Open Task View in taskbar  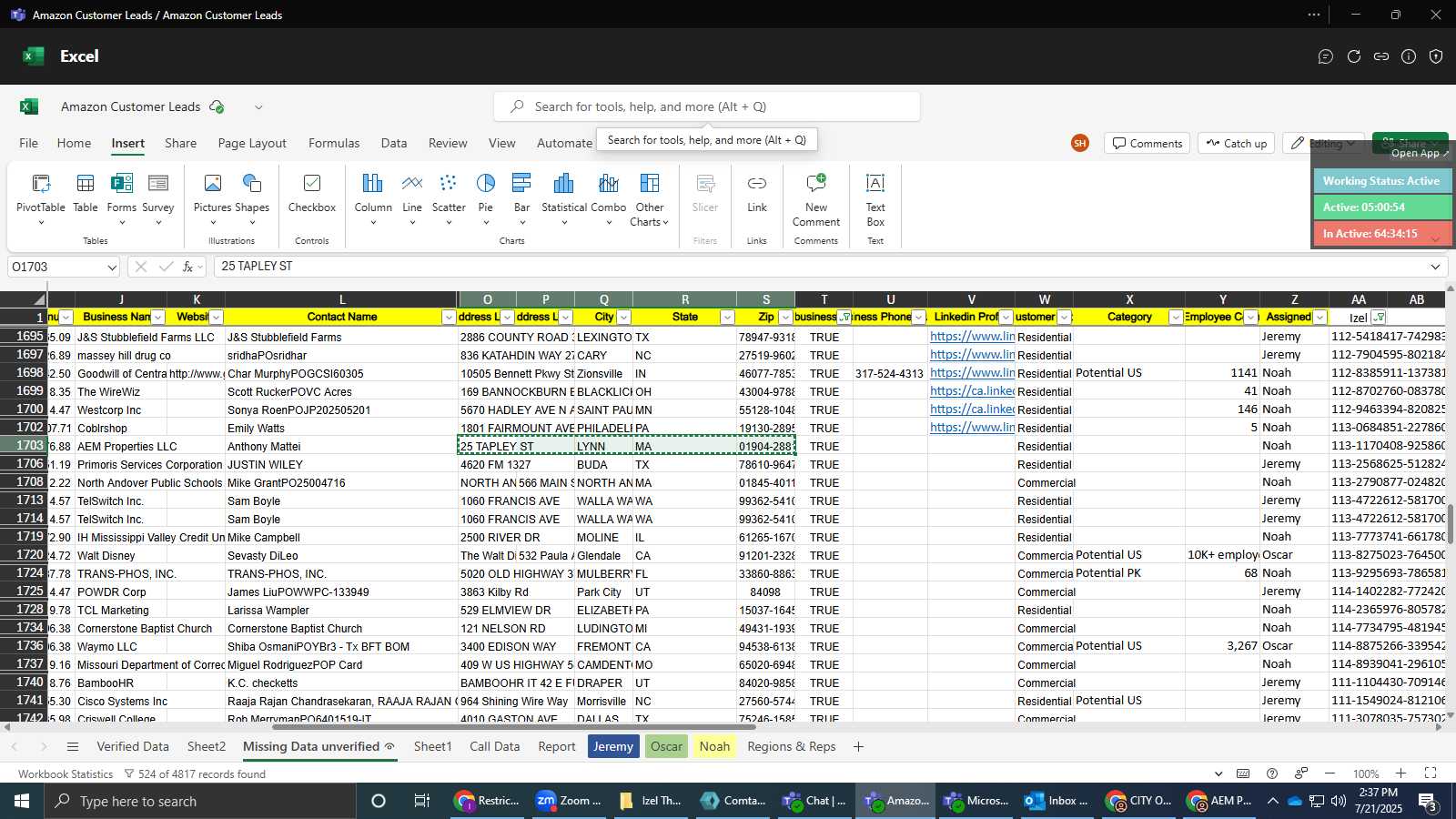click(x=422, y=801)
